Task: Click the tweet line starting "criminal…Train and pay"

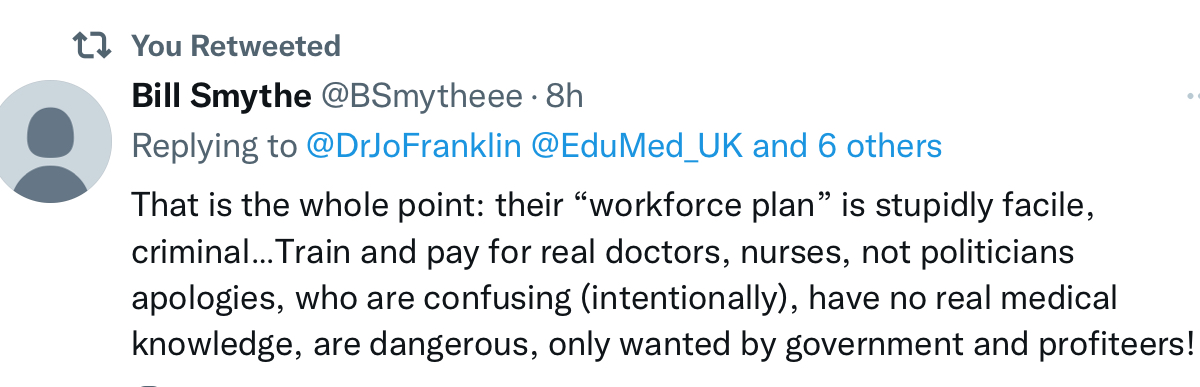Action: 603,253
